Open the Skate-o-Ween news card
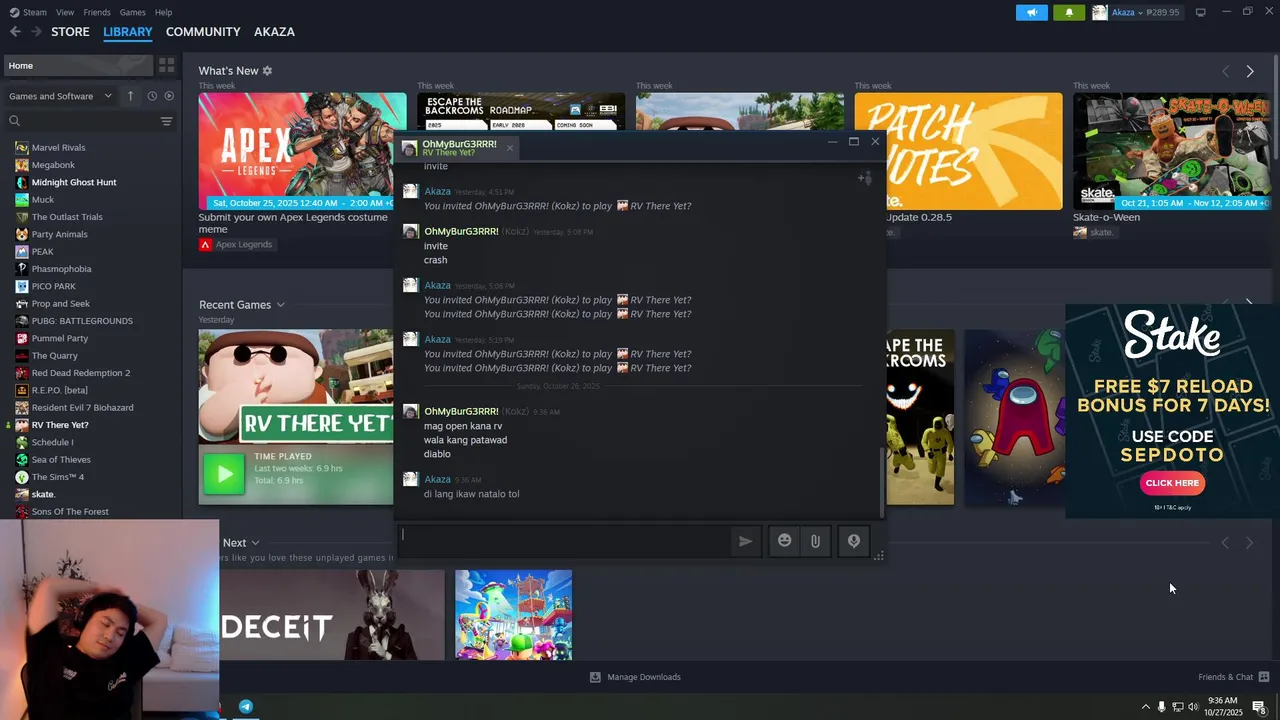 click(x=1171, y=151)
